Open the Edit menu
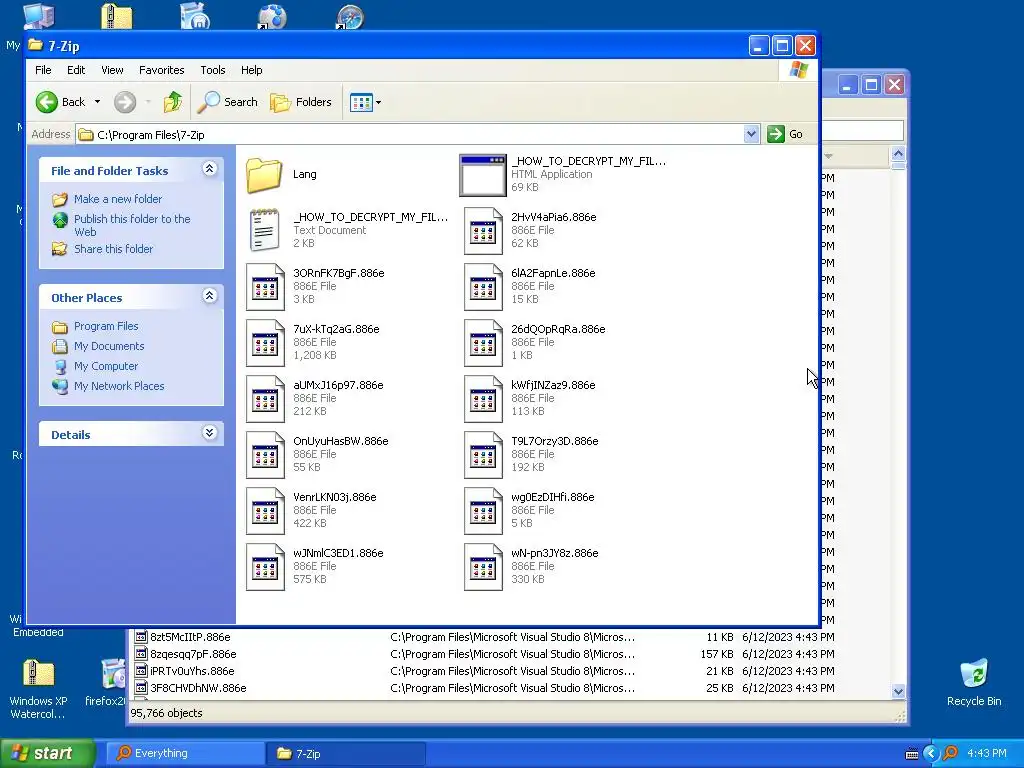This screenshot has height=768, width=1024. point(76,70)
